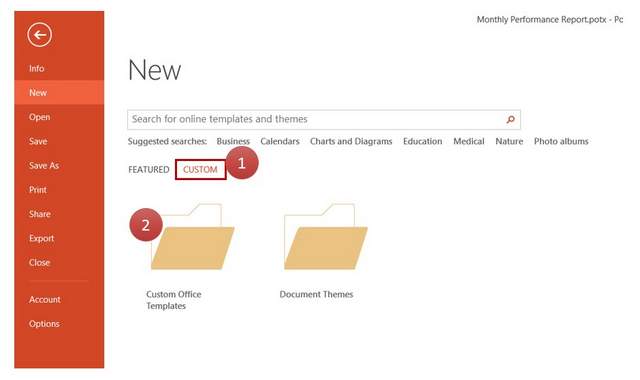Open the Account page
Viewport: 640px width, 380px height.
coord(59,300)
